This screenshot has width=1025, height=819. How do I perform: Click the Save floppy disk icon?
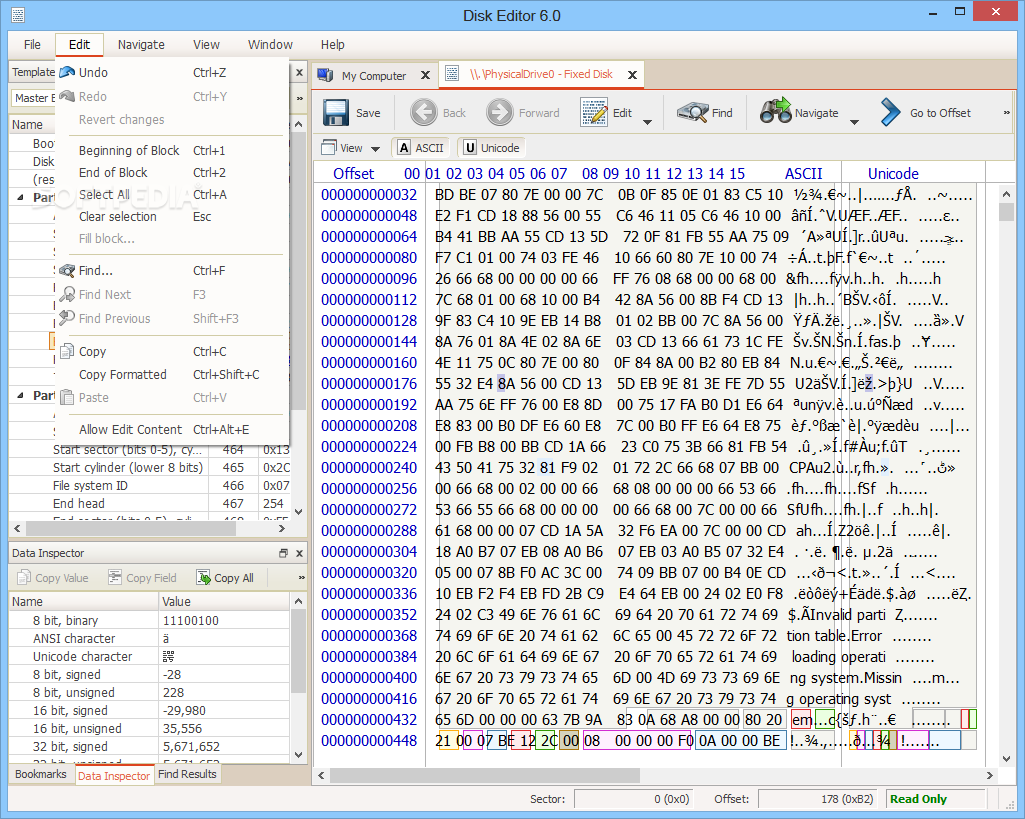(336, 112)
